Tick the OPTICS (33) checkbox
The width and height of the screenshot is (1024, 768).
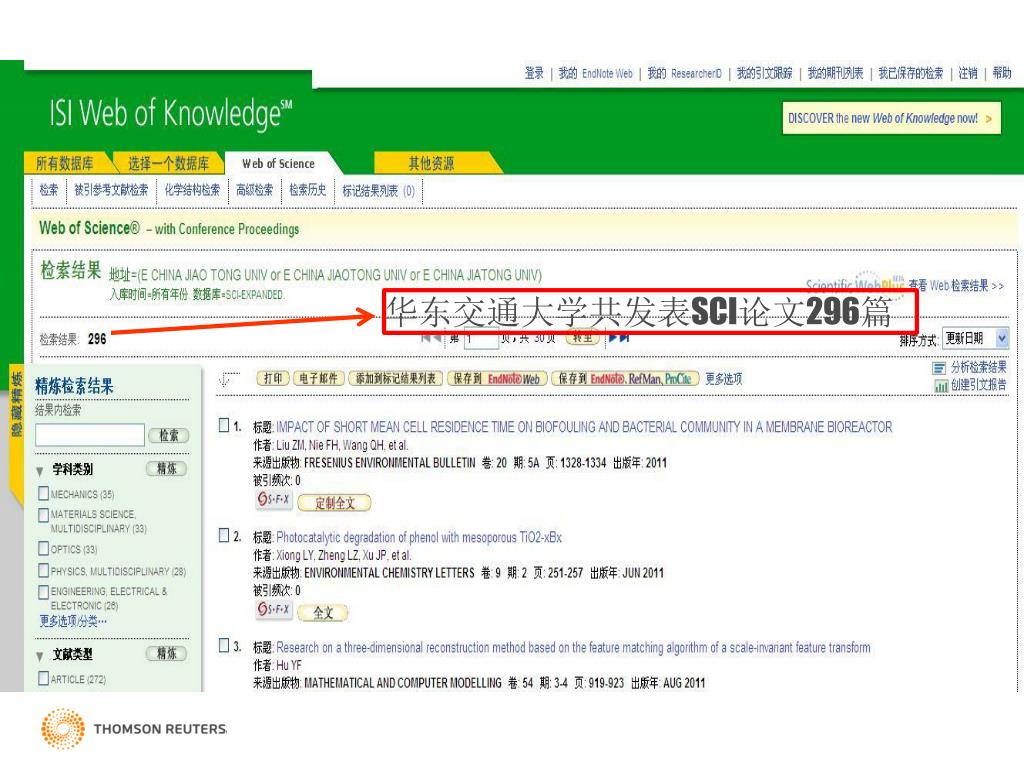(x=44, y=548)
